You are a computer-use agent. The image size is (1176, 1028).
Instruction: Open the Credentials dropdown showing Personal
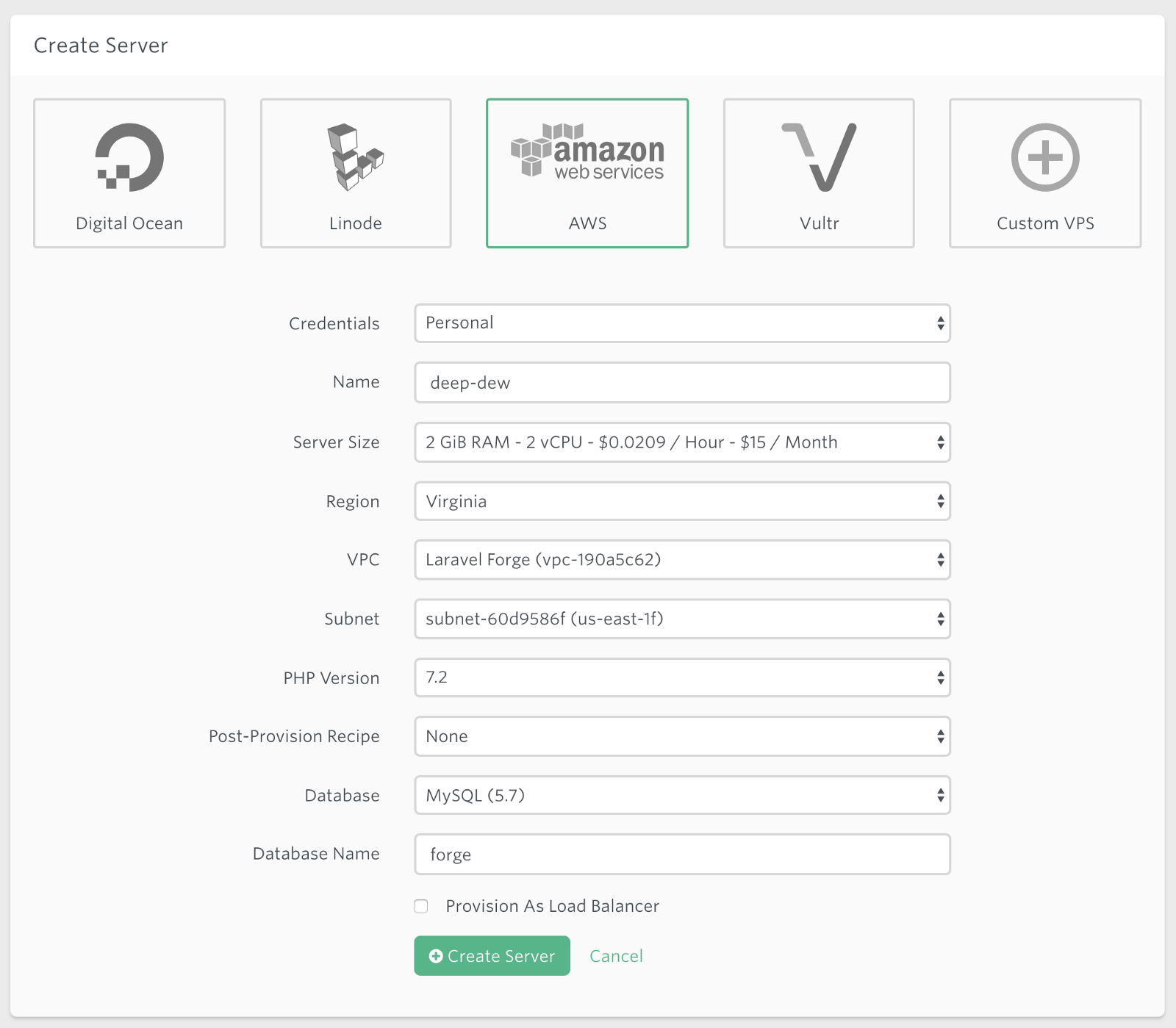(682, 323)
